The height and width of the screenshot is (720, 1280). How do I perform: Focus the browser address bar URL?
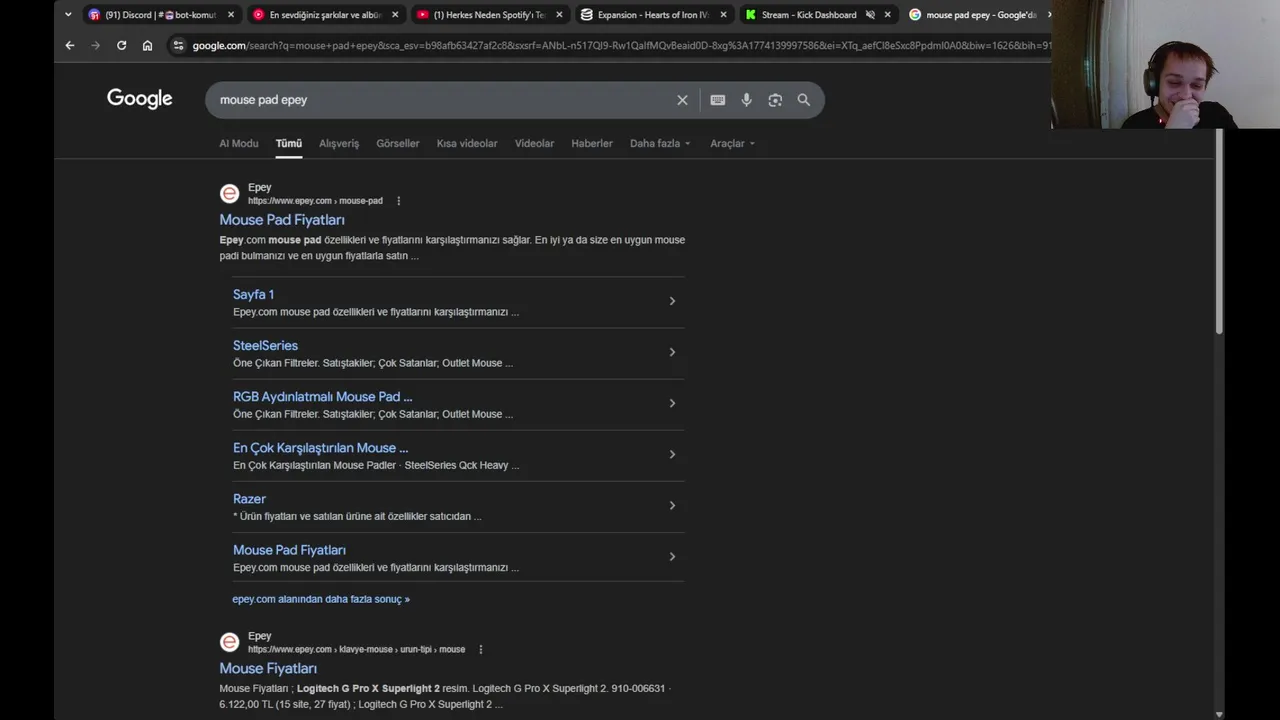[x=620, y=45]
